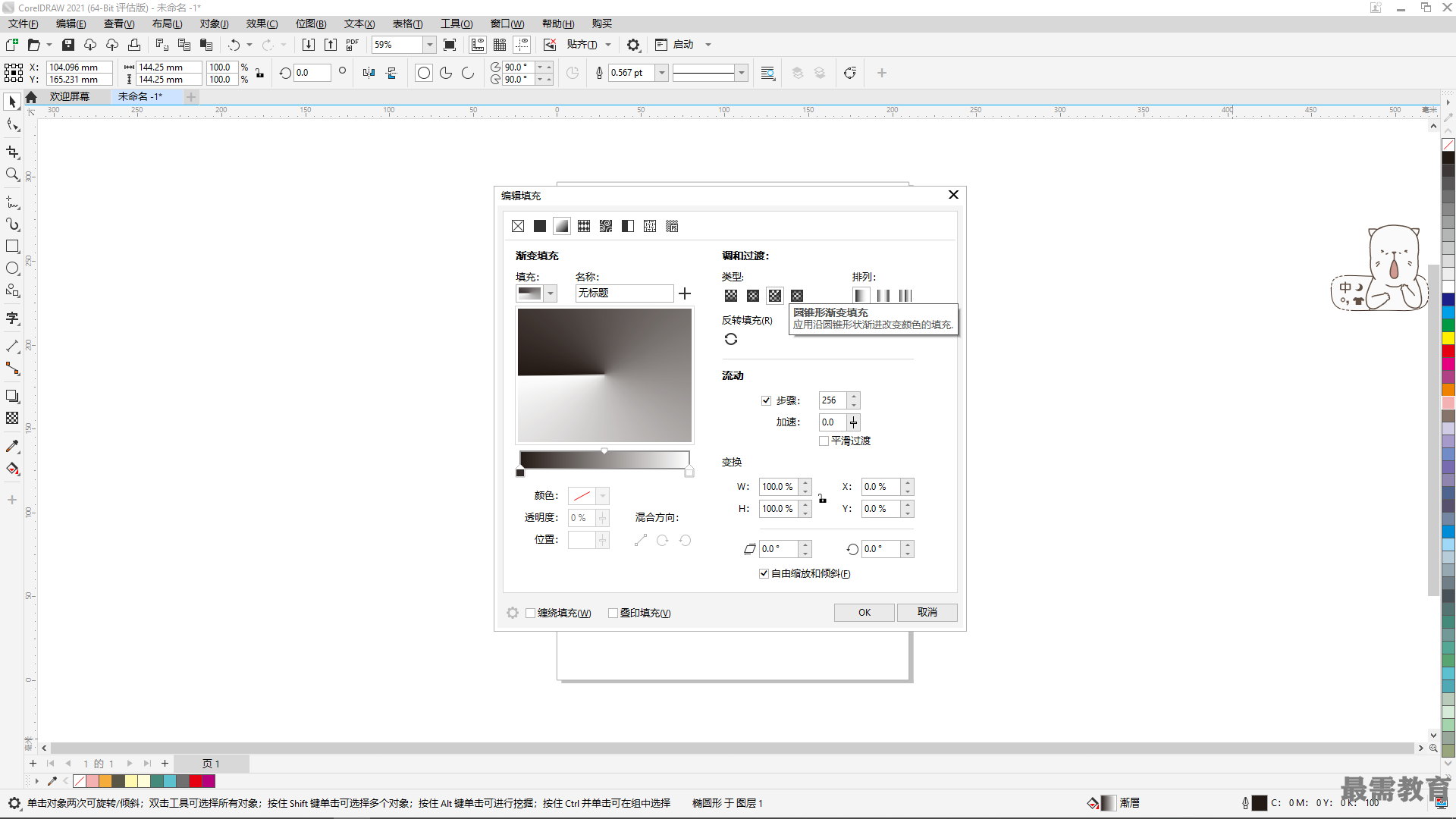Save fill with plus icon beside name

point(685,293)
